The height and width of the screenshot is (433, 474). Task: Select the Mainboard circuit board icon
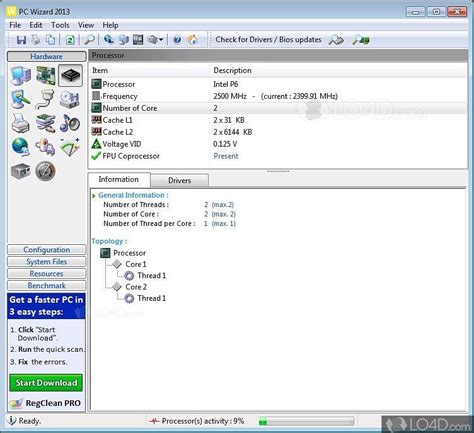coord(45,76)
